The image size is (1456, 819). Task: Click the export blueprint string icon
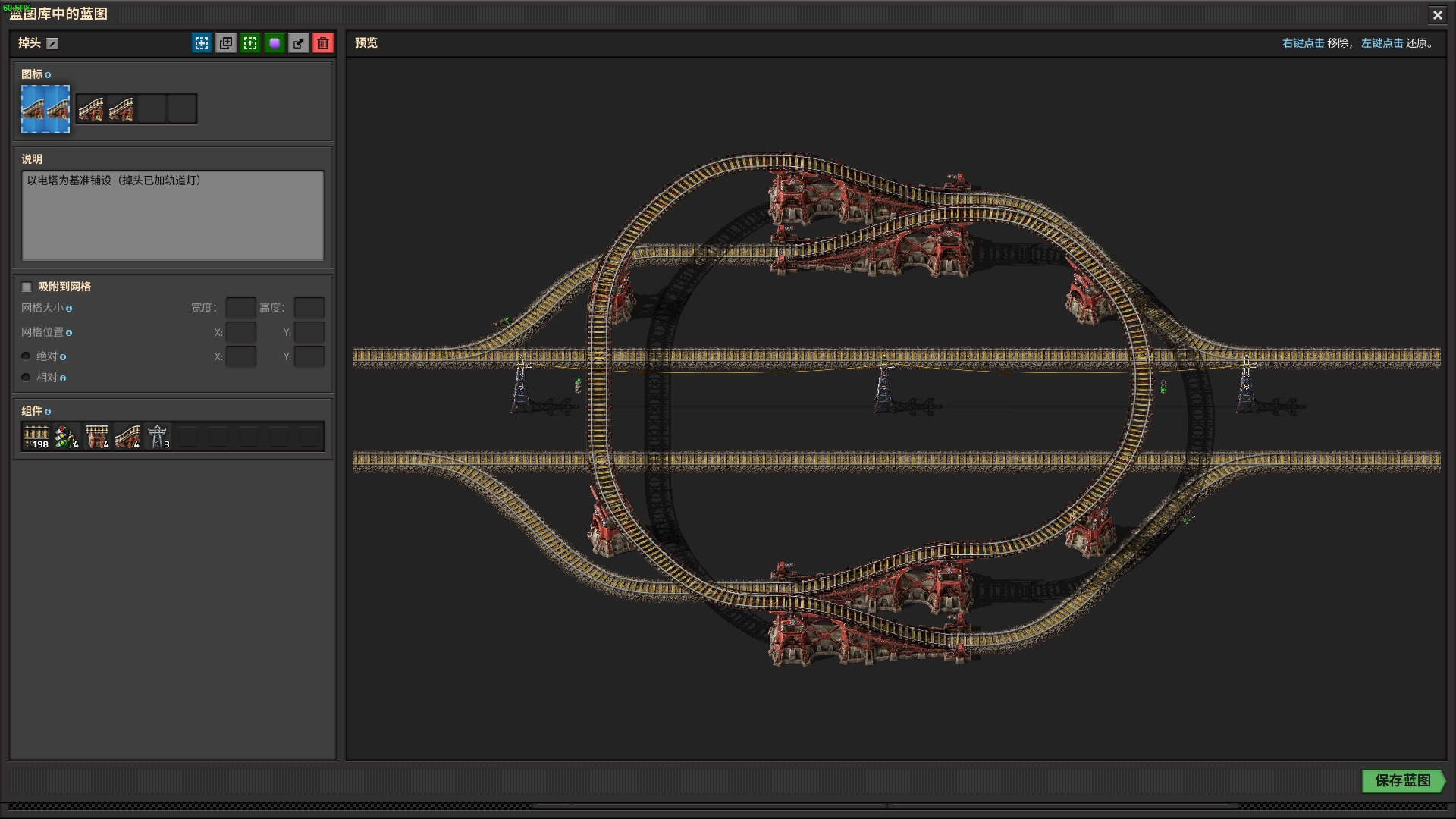(299, 43)
